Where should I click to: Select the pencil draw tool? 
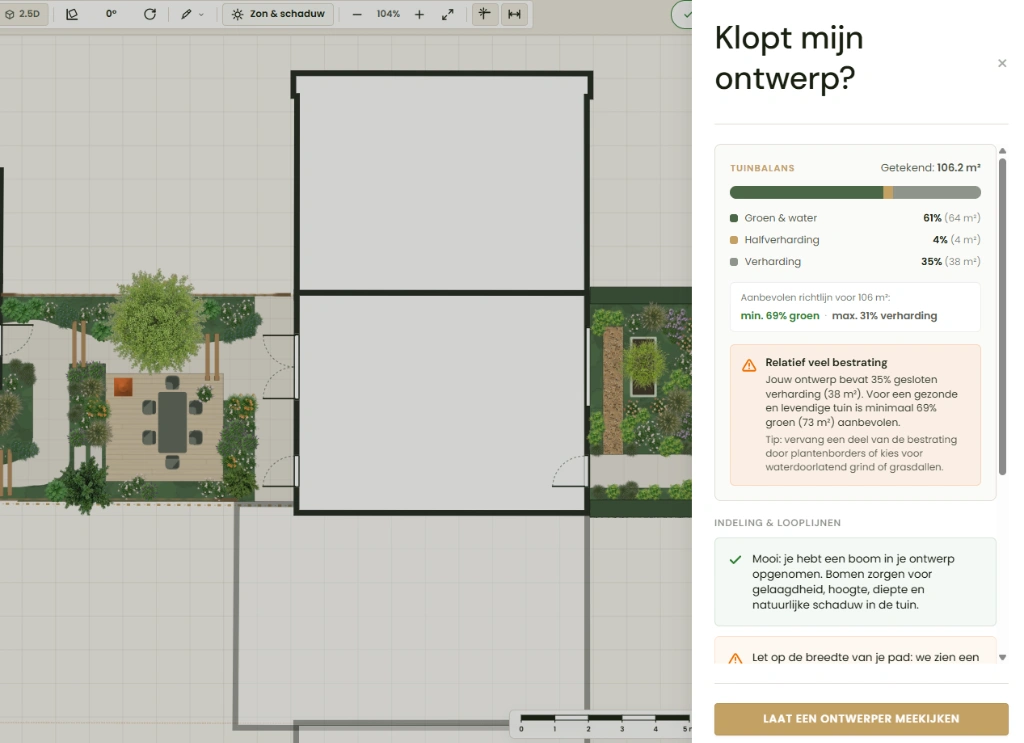[186, 14]
